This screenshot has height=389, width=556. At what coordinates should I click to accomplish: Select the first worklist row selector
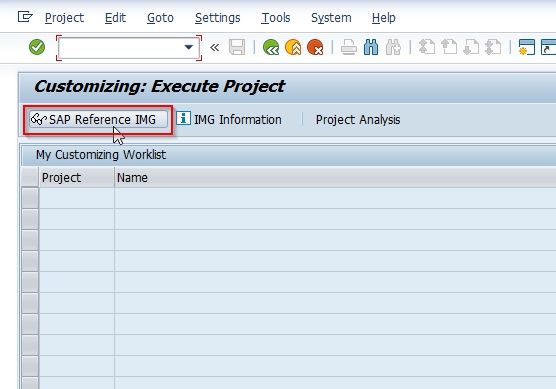click(x=30, y=198)
